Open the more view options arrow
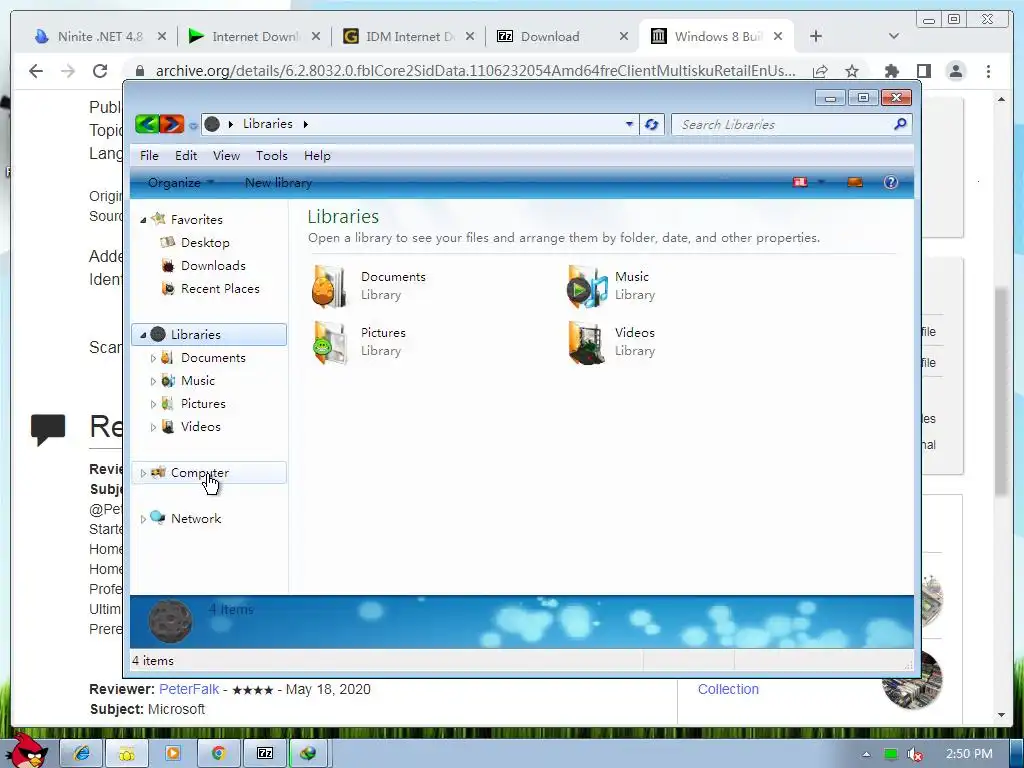 point(822,182)
